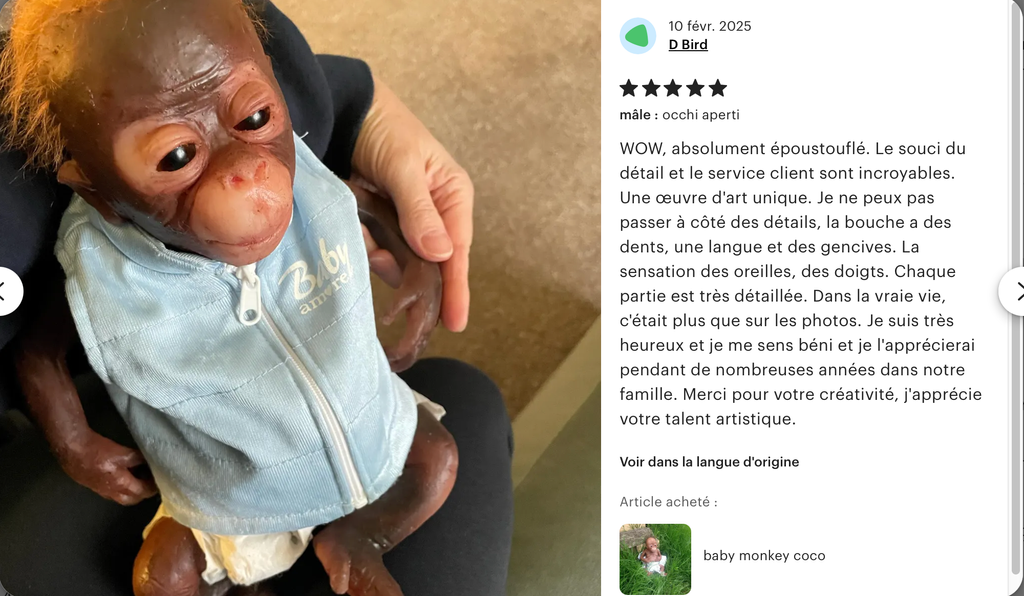Click the large baby monkey review photo
Image resolution: width=1024 pixels, height=596 pixels.
pyautogui.click(x=300, y=298)
